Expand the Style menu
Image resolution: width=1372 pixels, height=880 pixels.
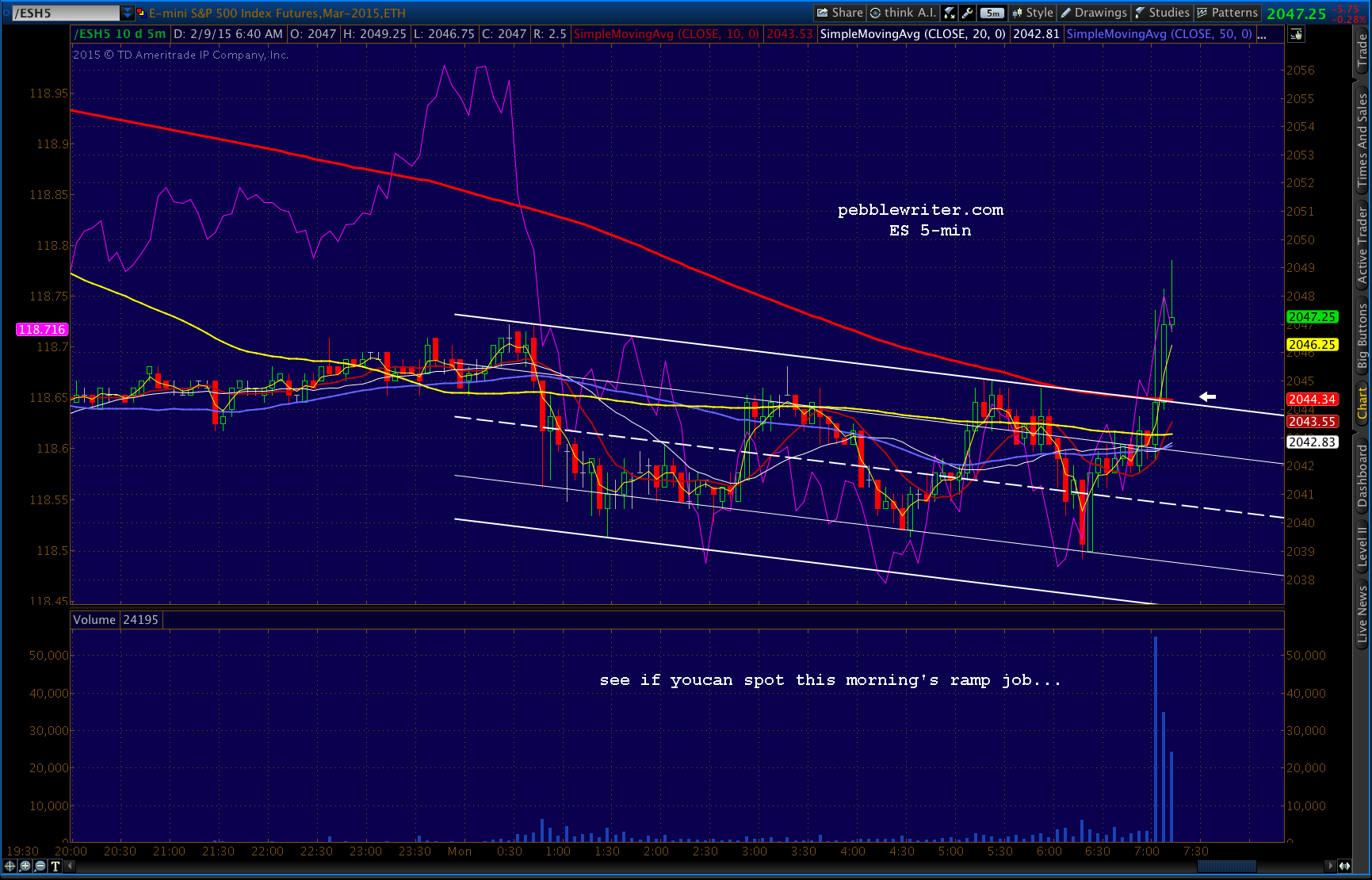coord(1033,13)
